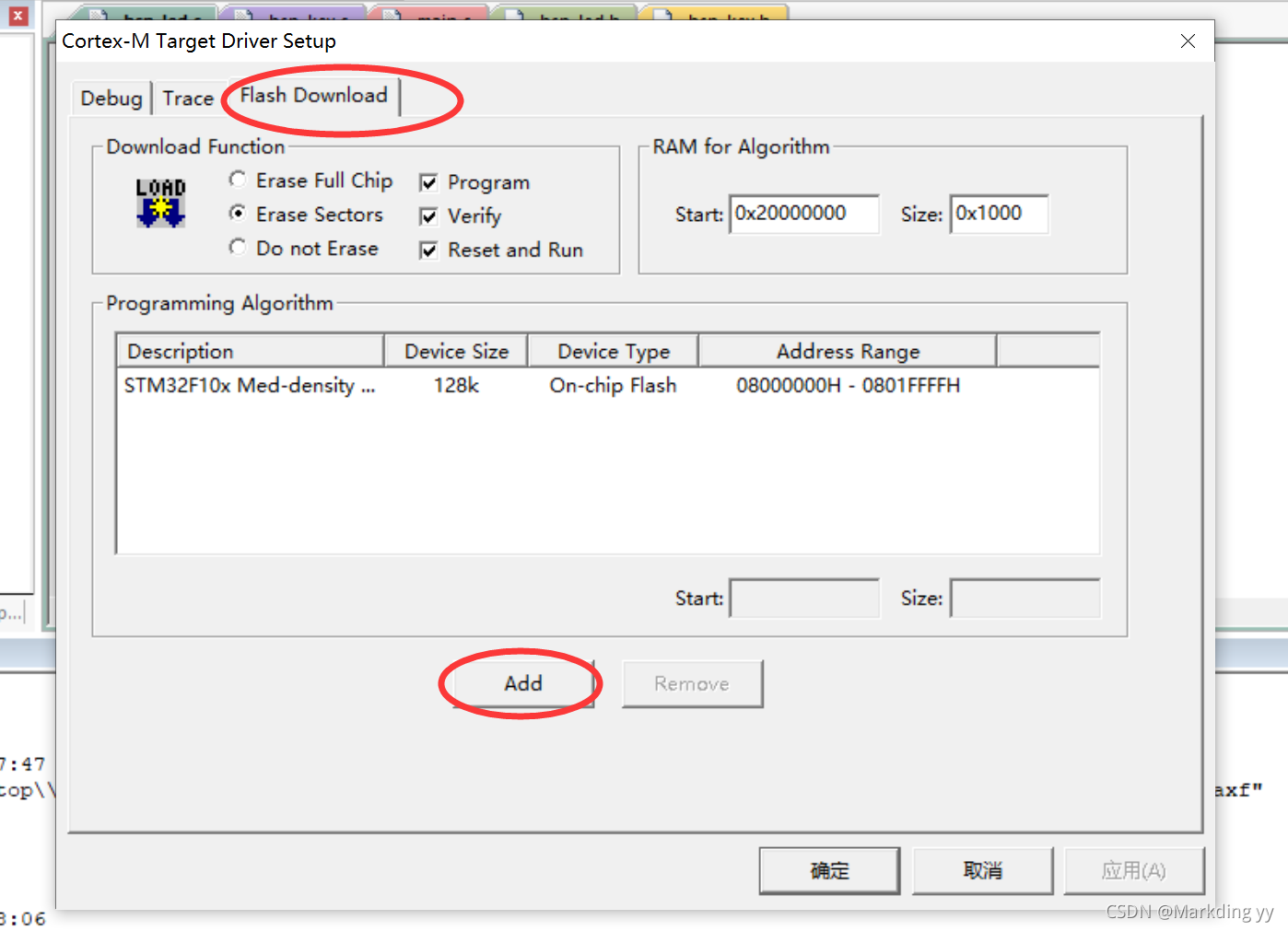This screenshot has height=931, width=1288.
Task: Switch to the Debug tab
Action: 111,99
